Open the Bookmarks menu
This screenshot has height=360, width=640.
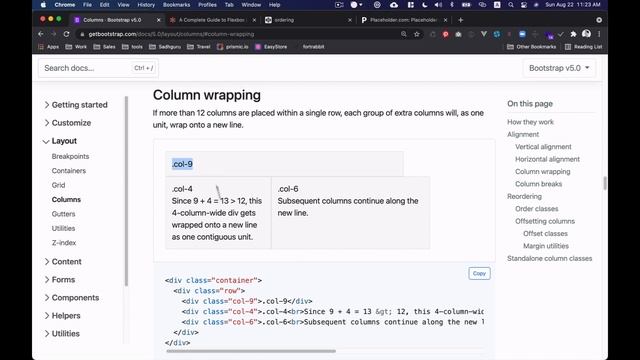click(x=176, y=5)
